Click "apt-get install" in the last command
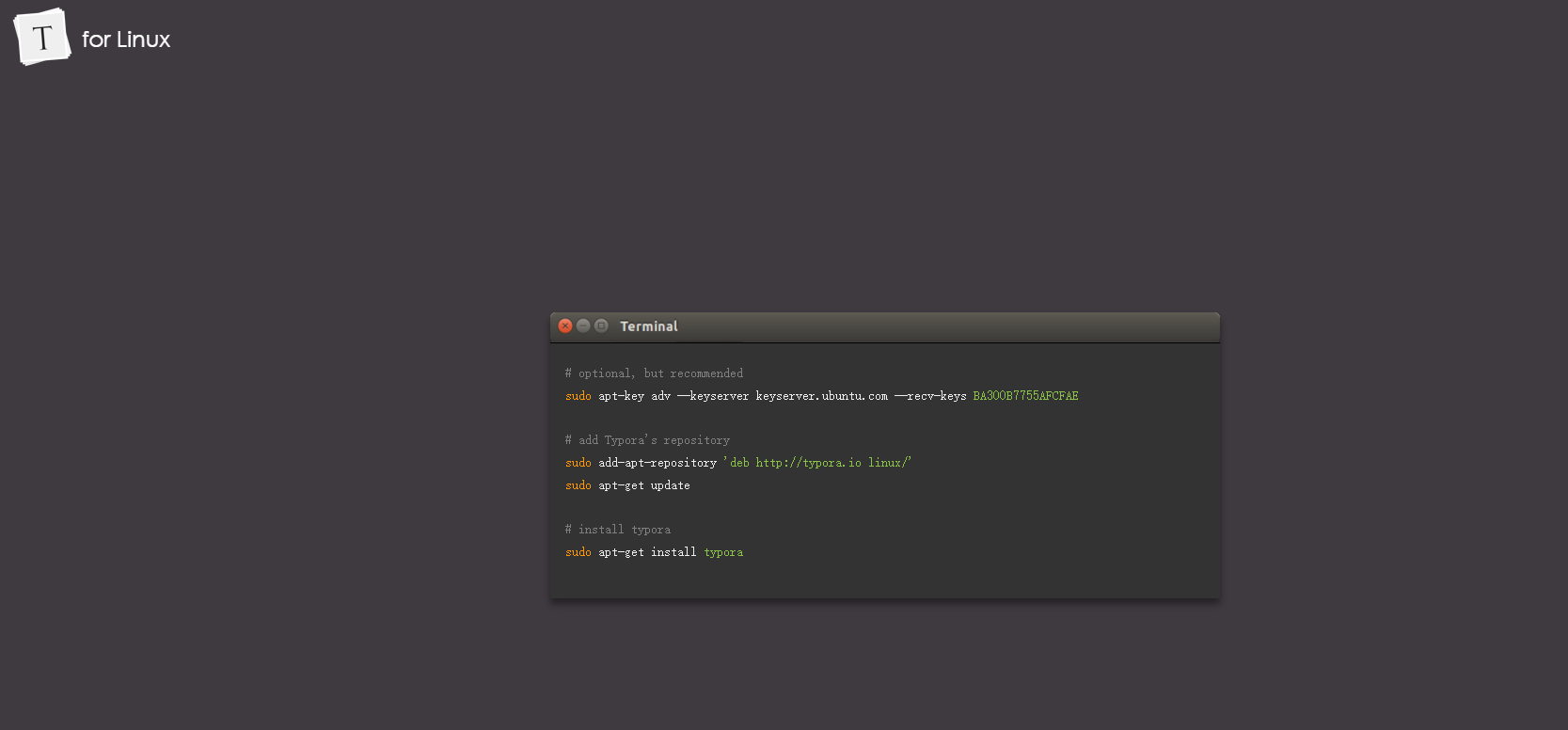The height and width of the screenshot is (730, 1568). coord(647,552)
